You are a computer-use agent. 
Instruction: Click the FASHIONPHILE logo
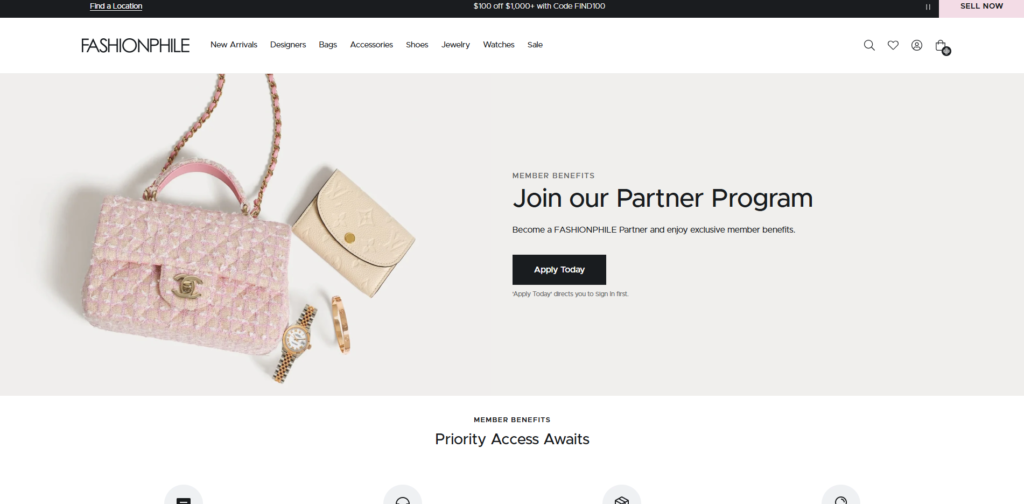click(x=135, y=45)
